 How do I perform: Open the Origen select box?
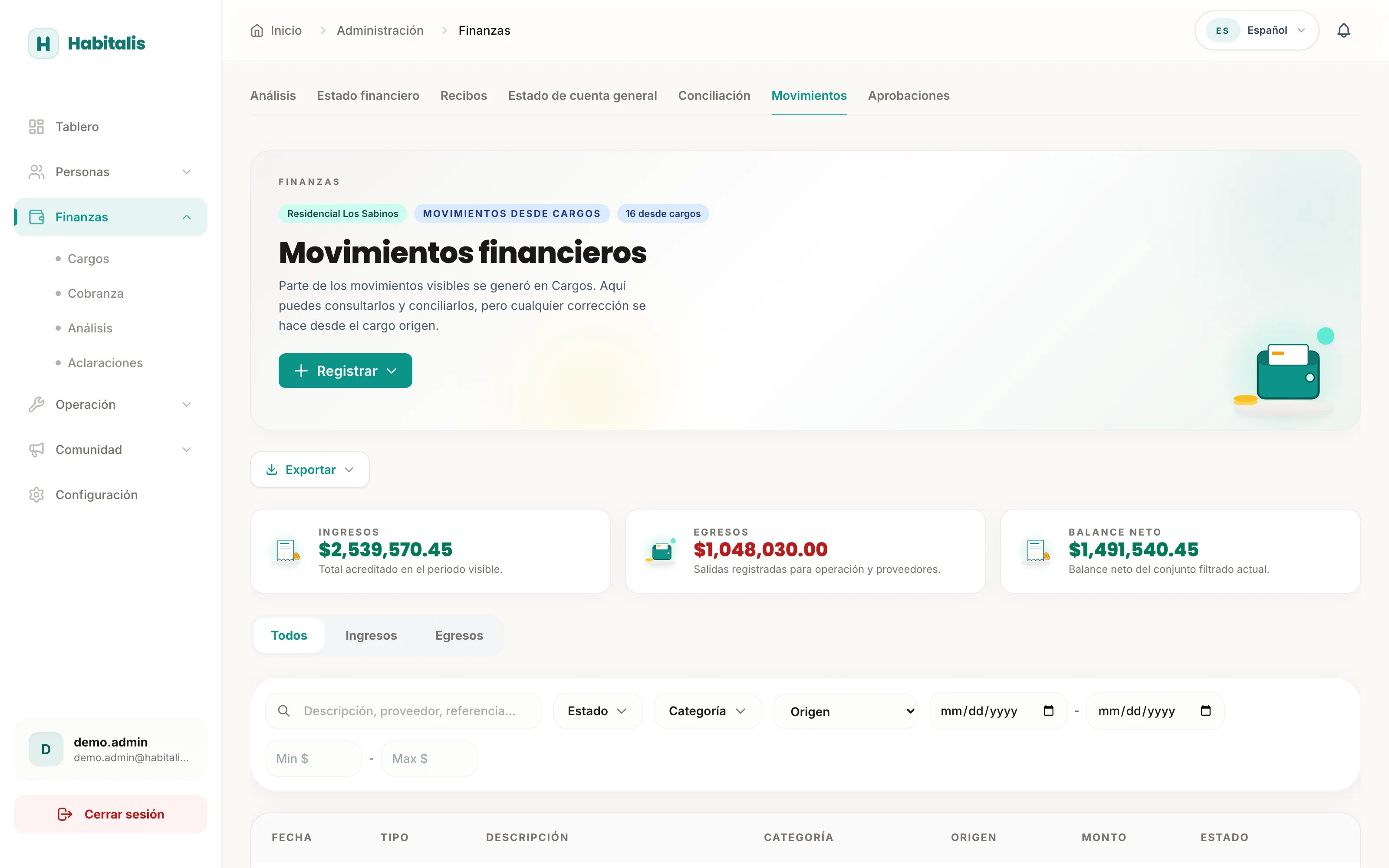(846, 711)
